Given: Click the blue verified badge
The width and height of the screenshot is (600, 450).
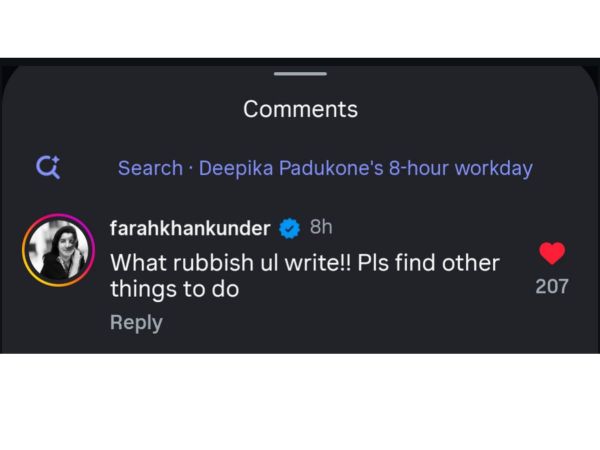Looking at the screenshot, I should (x=290, y=229).
